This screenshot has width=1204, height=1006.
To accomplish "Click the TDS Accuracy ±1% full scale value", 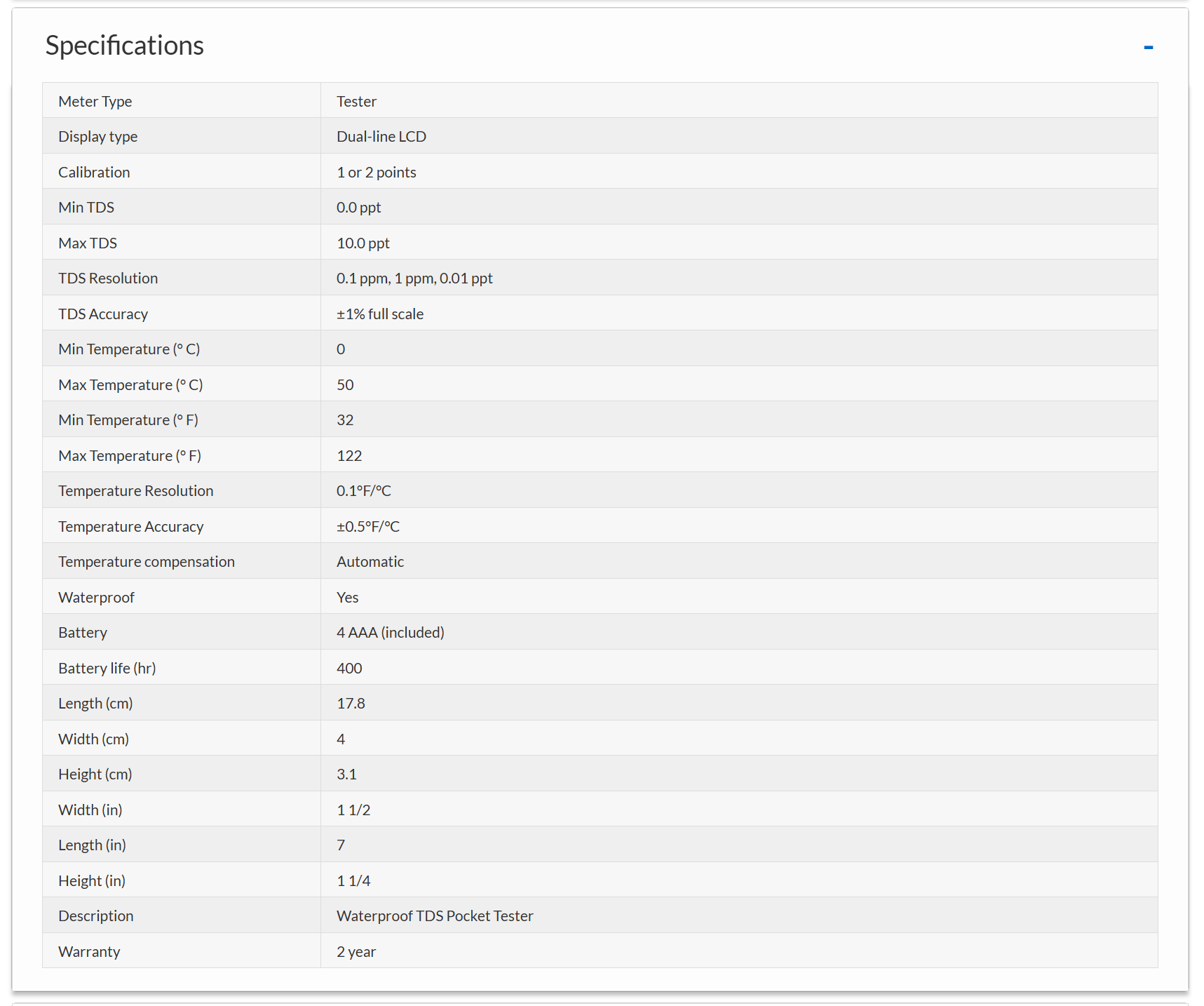I will [380, 314].
